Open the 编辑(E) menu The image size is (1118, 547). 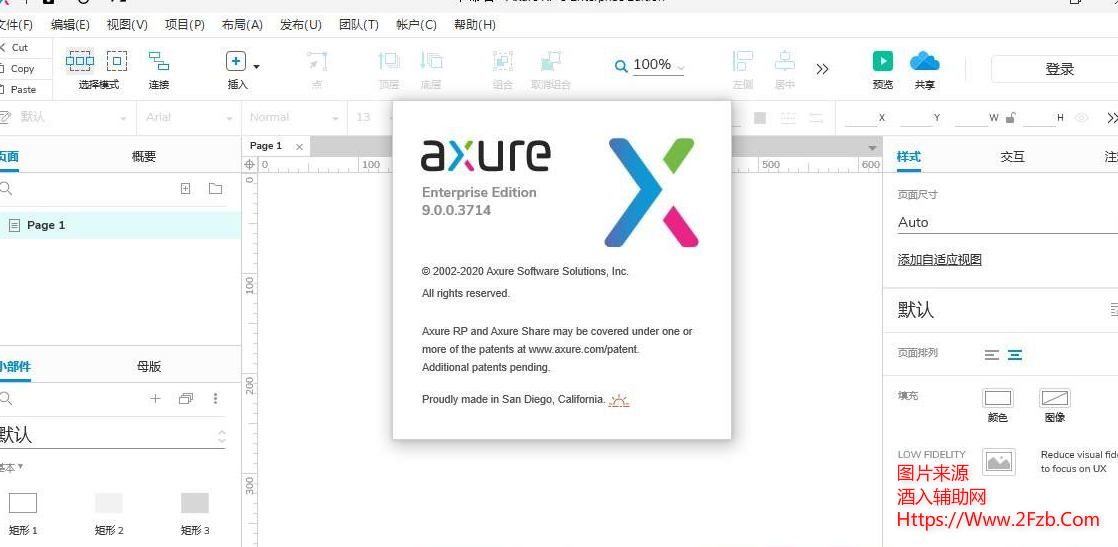point(70,25)
